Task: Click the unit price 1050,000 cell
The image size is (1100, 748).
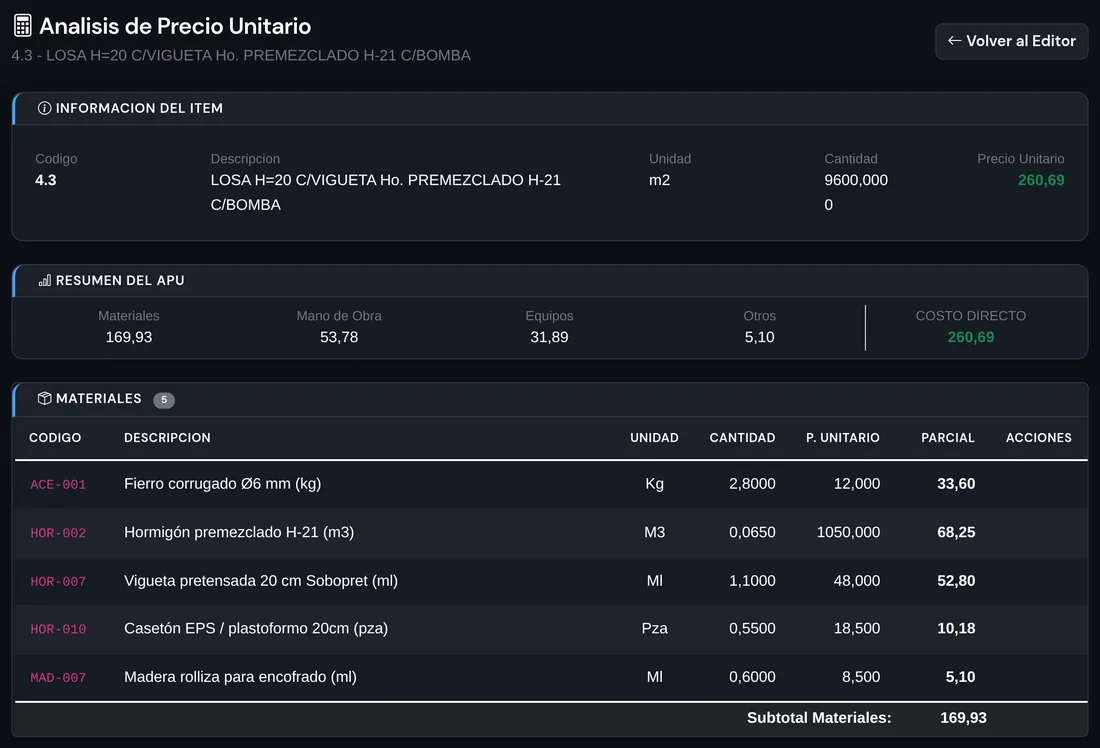Action: pyautogui.click(x=848, y=532)
